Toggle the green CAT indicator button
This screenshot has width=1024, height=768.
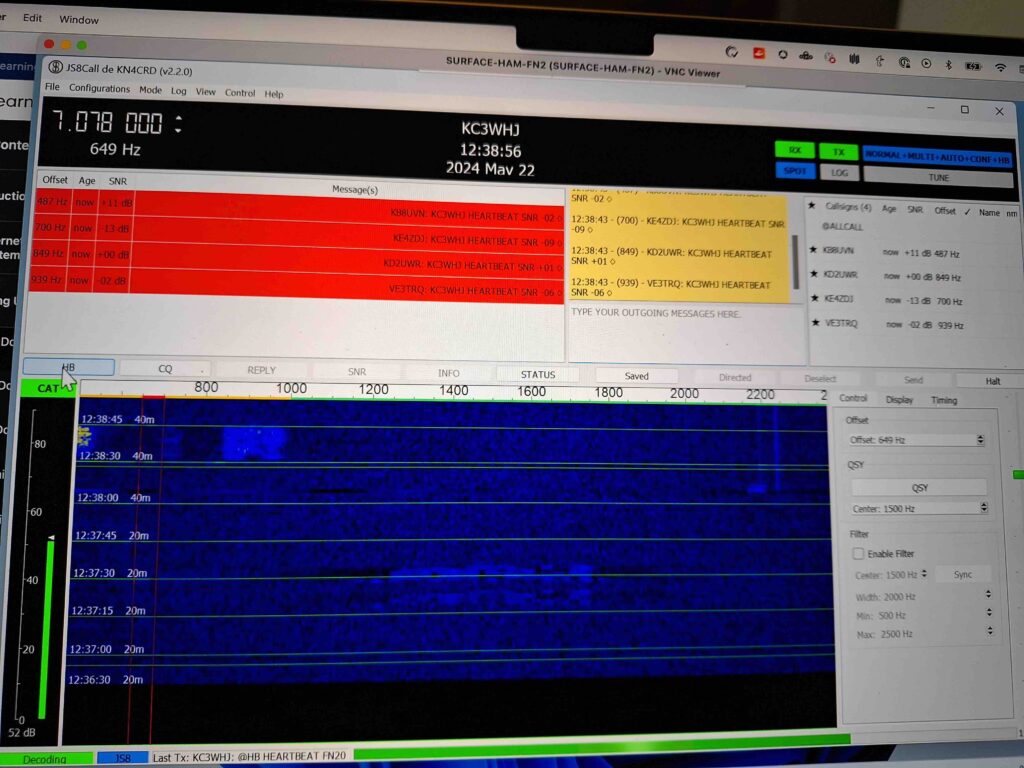pos(48,388)
